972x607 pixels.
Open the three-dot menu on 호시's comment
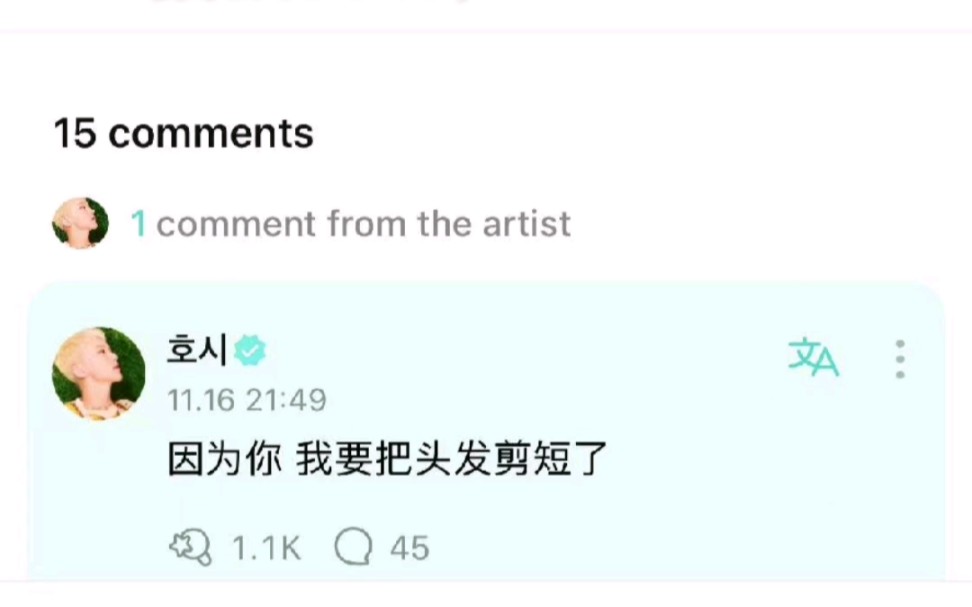click(x=900, y=359)
